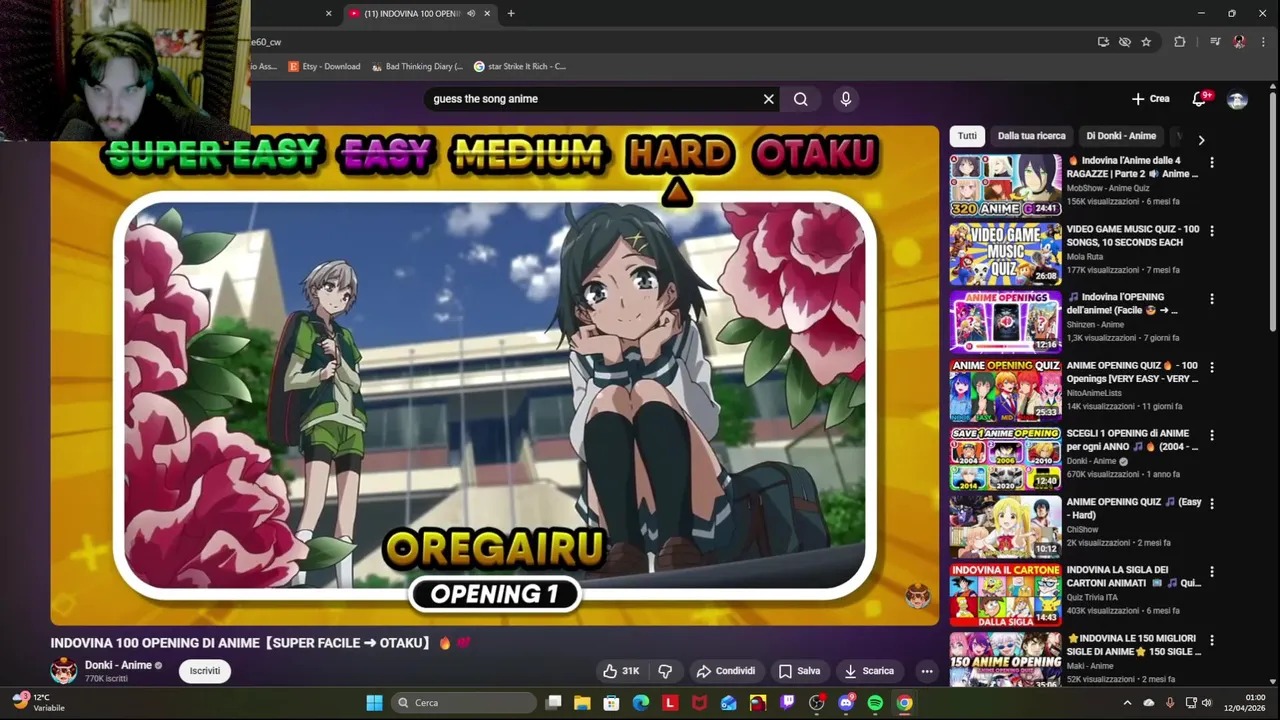Open the Video Game Music Quiz thumbnail
The height and width of the screenshot is (720, 1280).
click(1005, 253)
